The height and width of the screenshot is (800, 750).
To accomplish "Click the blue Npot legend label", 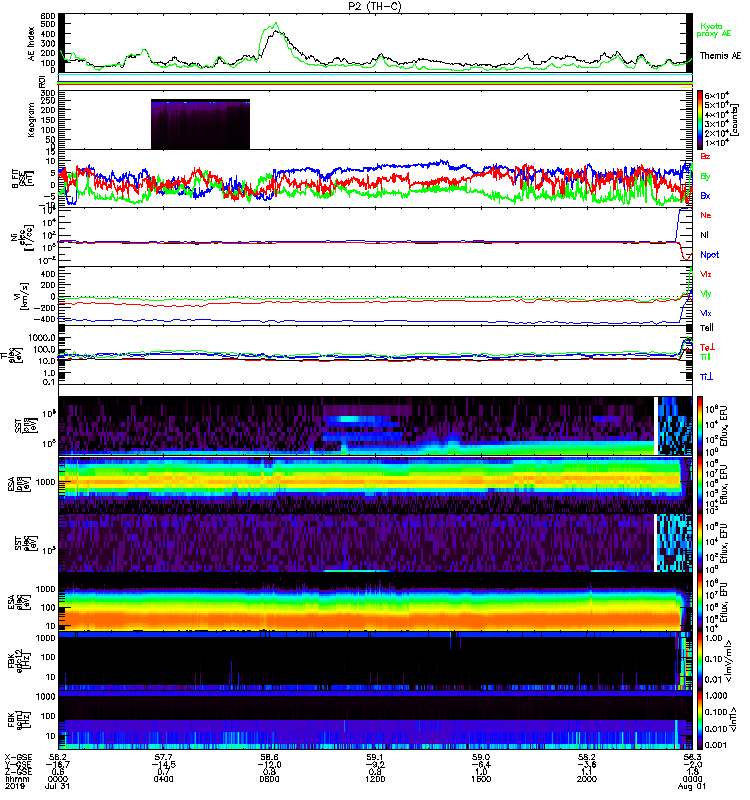I will [709, 255].
